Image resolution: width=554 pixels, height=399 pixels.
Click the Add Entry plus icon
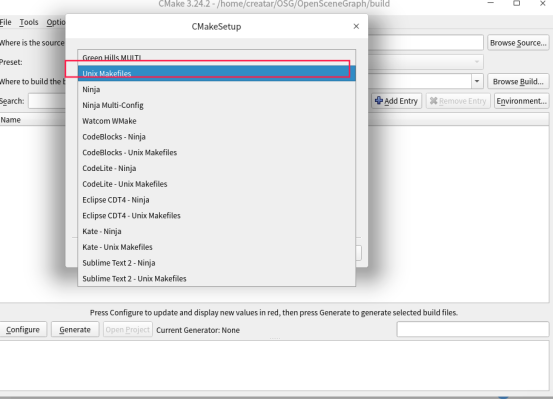(x=379, y=101)
